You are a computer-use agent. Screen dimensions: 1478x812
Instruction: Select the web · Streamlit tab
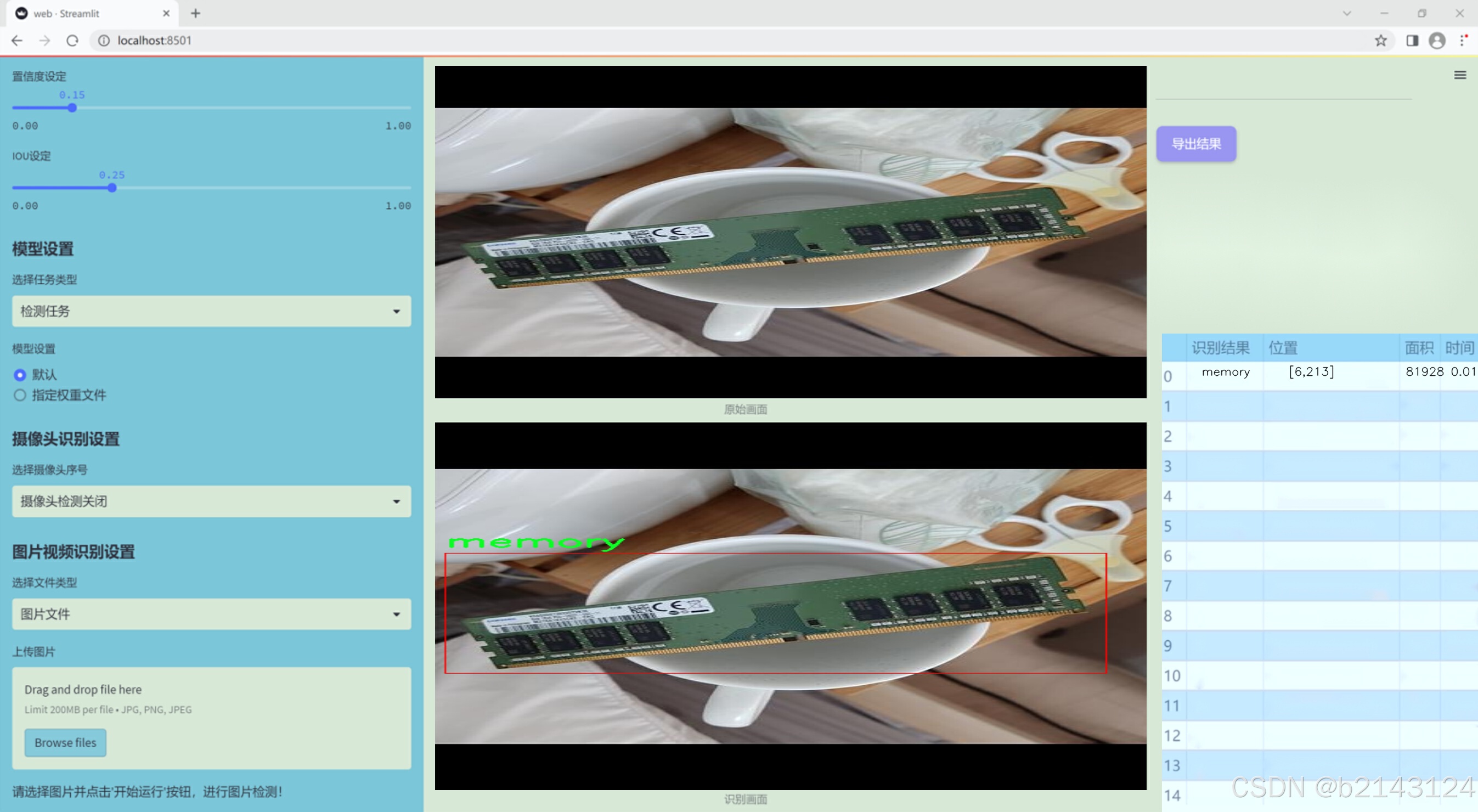coord(92,13)
